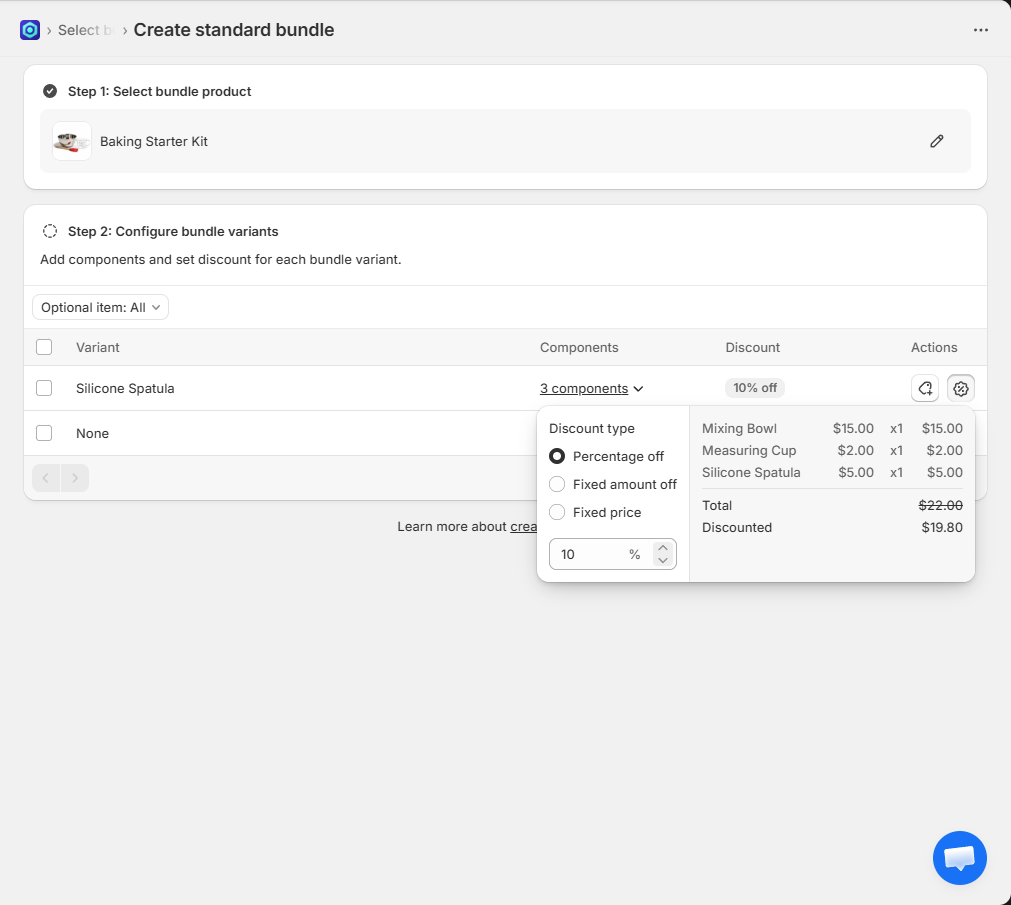Click the Baking Starter Kit thumbnail
The height and width of the screenshot is (905, 1011).
[x=72, y=141]
